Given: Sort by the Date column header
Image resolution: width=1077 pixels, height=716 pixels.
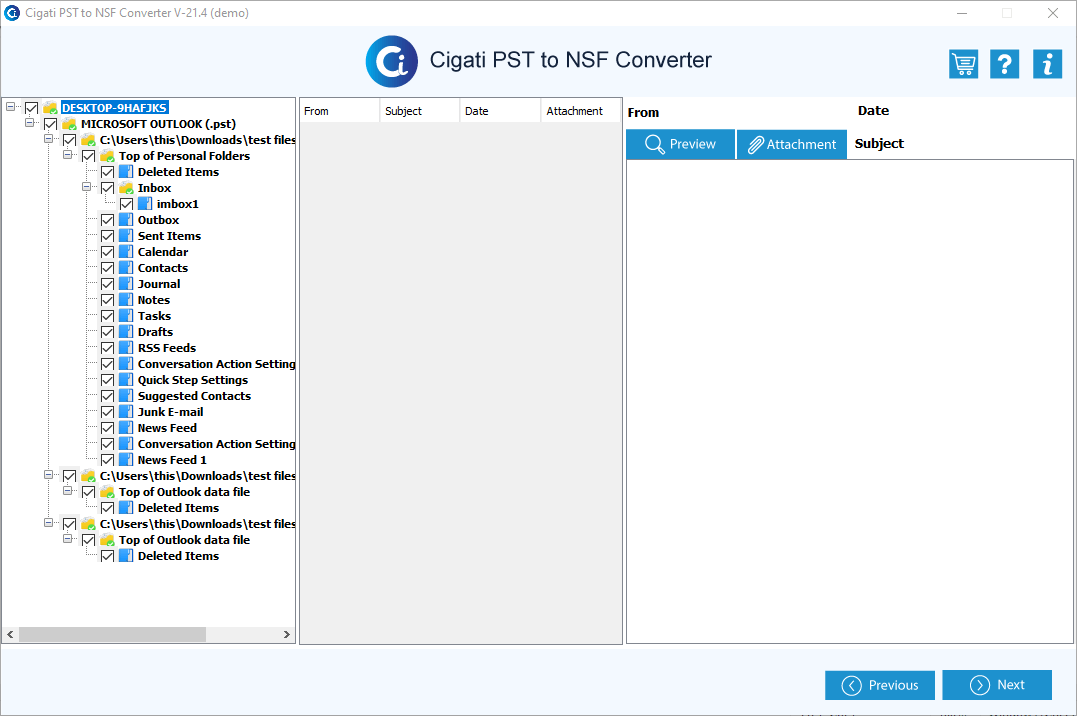Looking at the screenshot, I should click(499, 111).
